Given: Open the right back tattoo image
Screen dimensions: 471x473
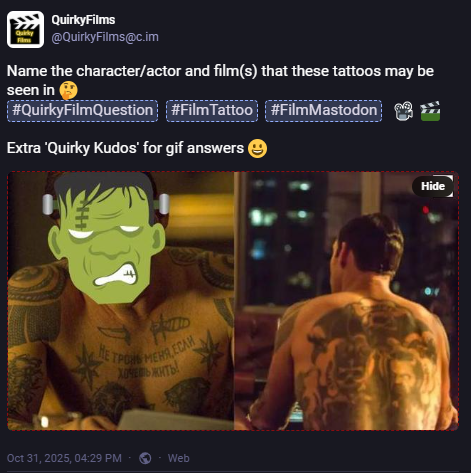Looking at the screenshot, I should [x=346, y=301].
